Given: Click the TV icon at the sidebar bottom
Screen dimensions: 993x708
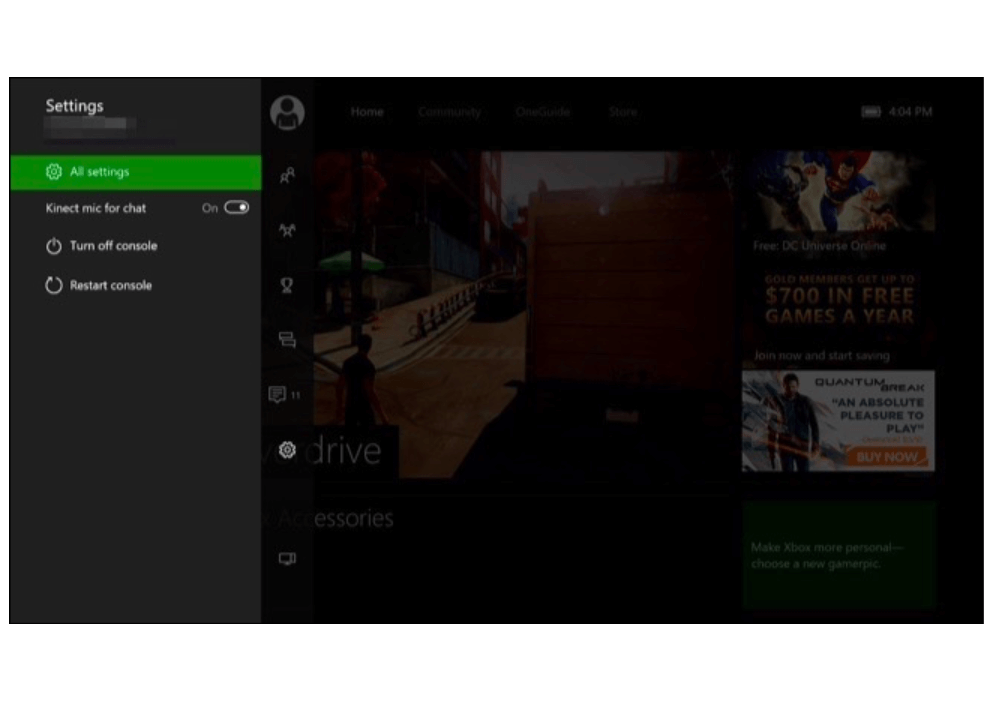Looking at the screenshot, I should pos(287,559).
